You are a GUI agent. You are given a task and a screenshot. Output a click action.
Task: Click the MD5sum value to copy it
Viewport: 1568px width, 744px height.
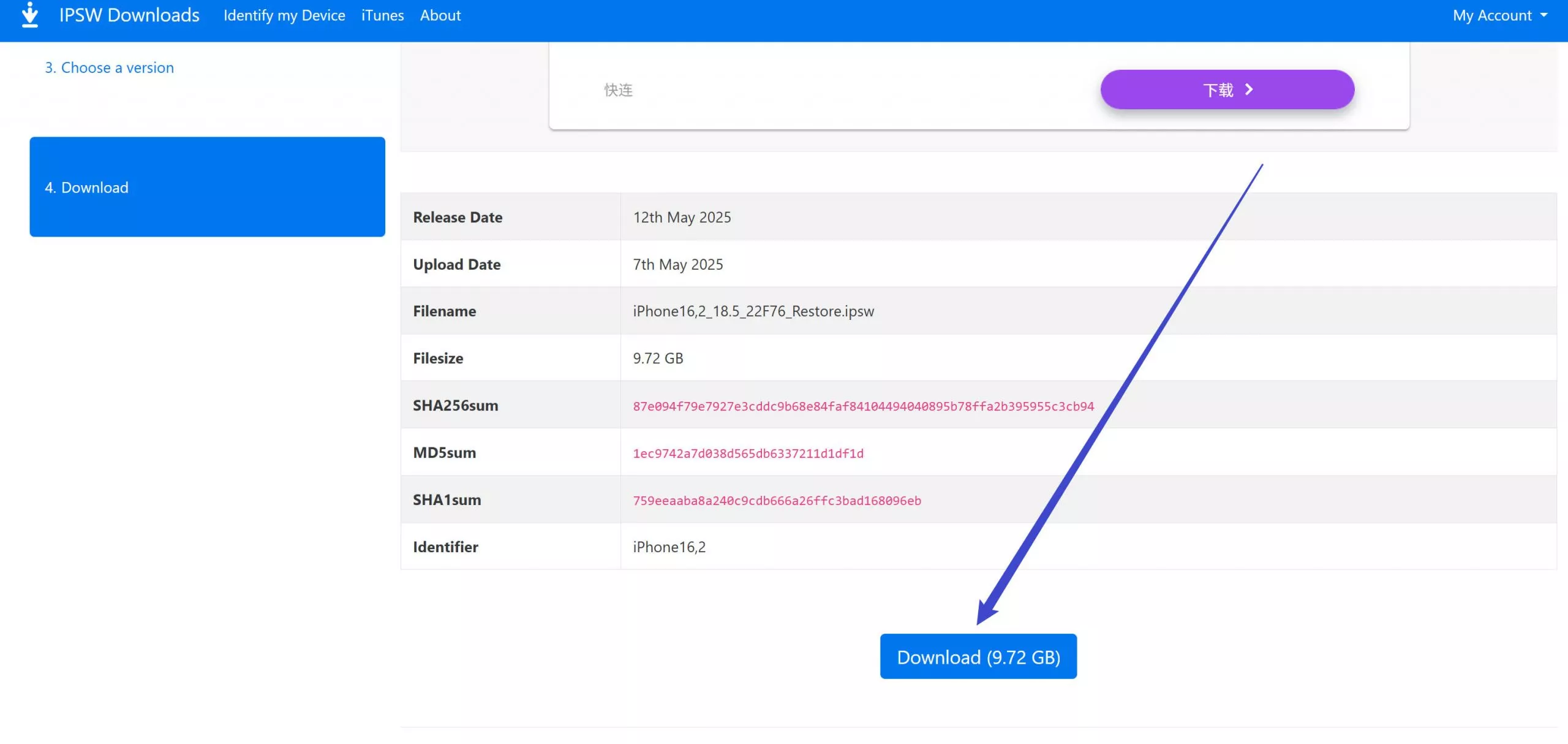(748, 453)
